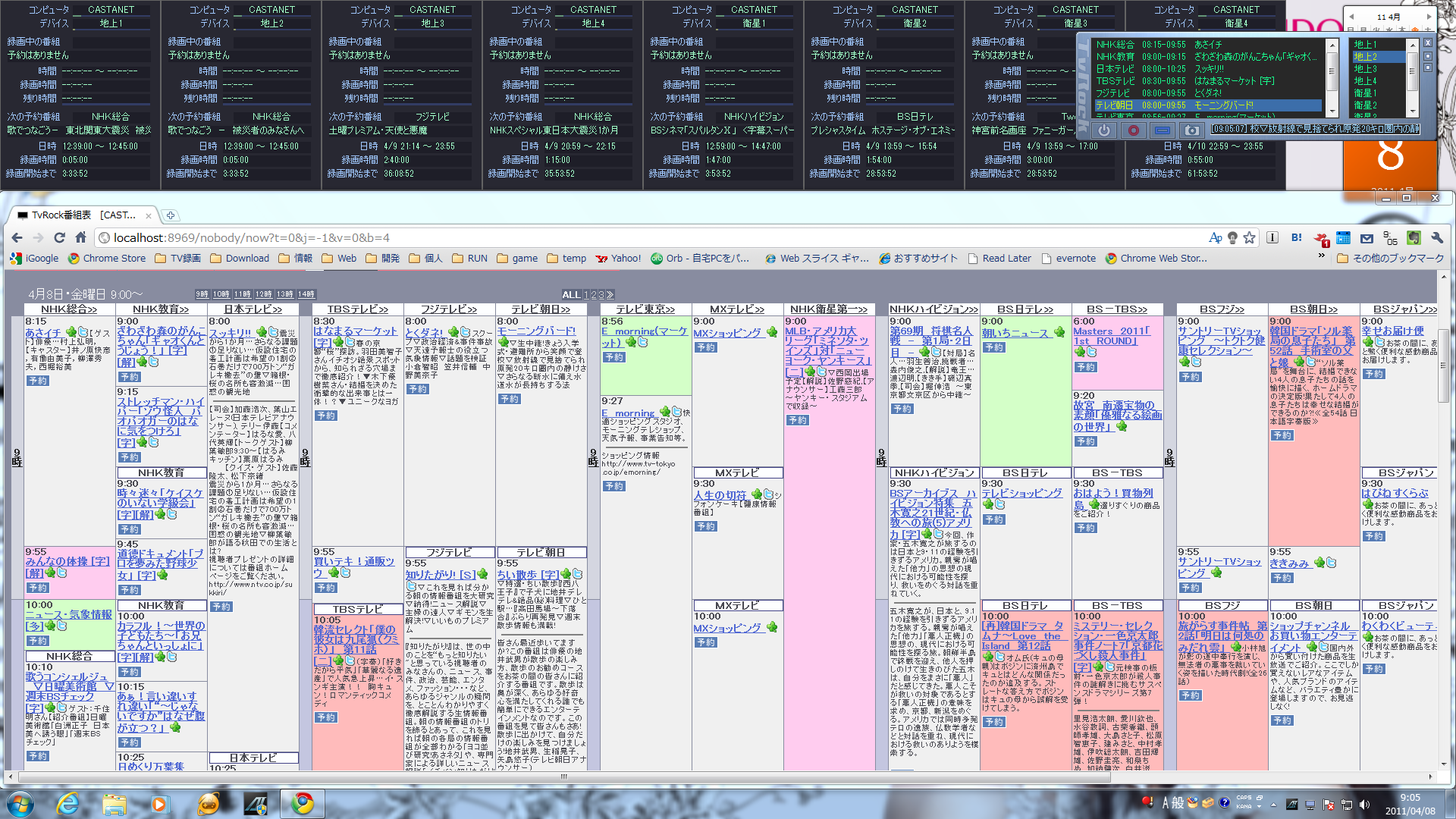The height and width of the screenshot is (819, 1456).
Task: Open the Windows Start menu
Action: (x=20, y=803)
